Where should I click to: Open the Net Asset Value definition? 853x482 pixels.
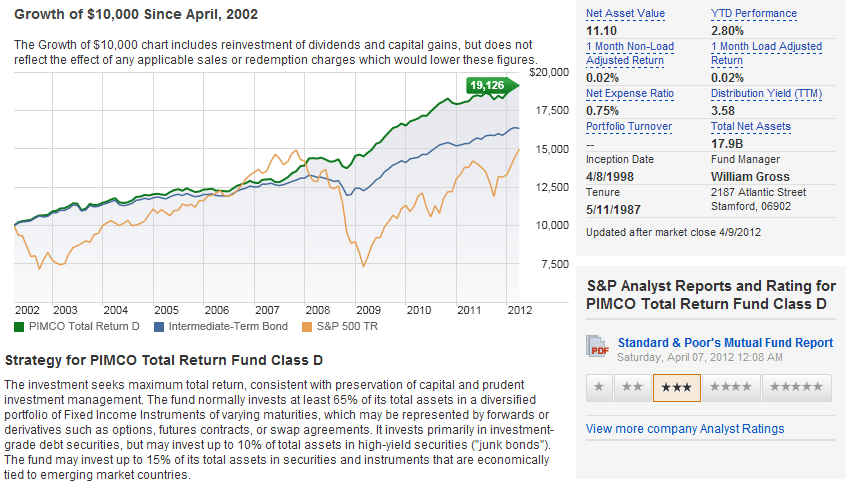tap(625, 14)
